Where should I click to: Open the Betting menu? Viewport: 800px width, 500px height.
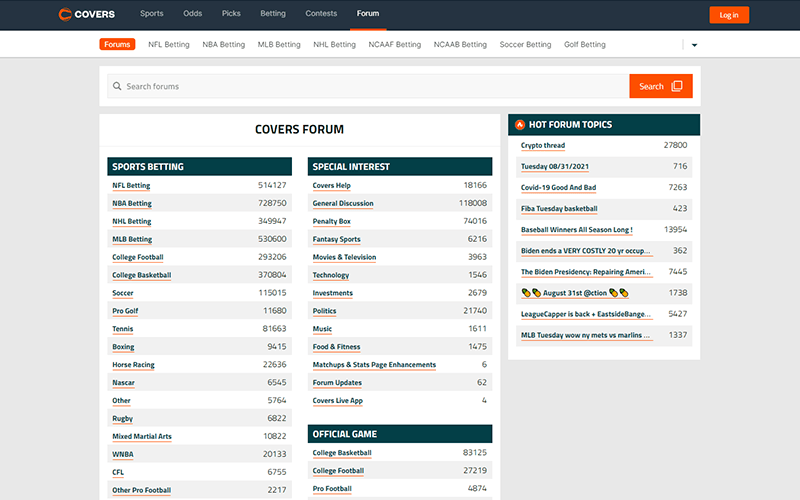click(x=273, y=13)
